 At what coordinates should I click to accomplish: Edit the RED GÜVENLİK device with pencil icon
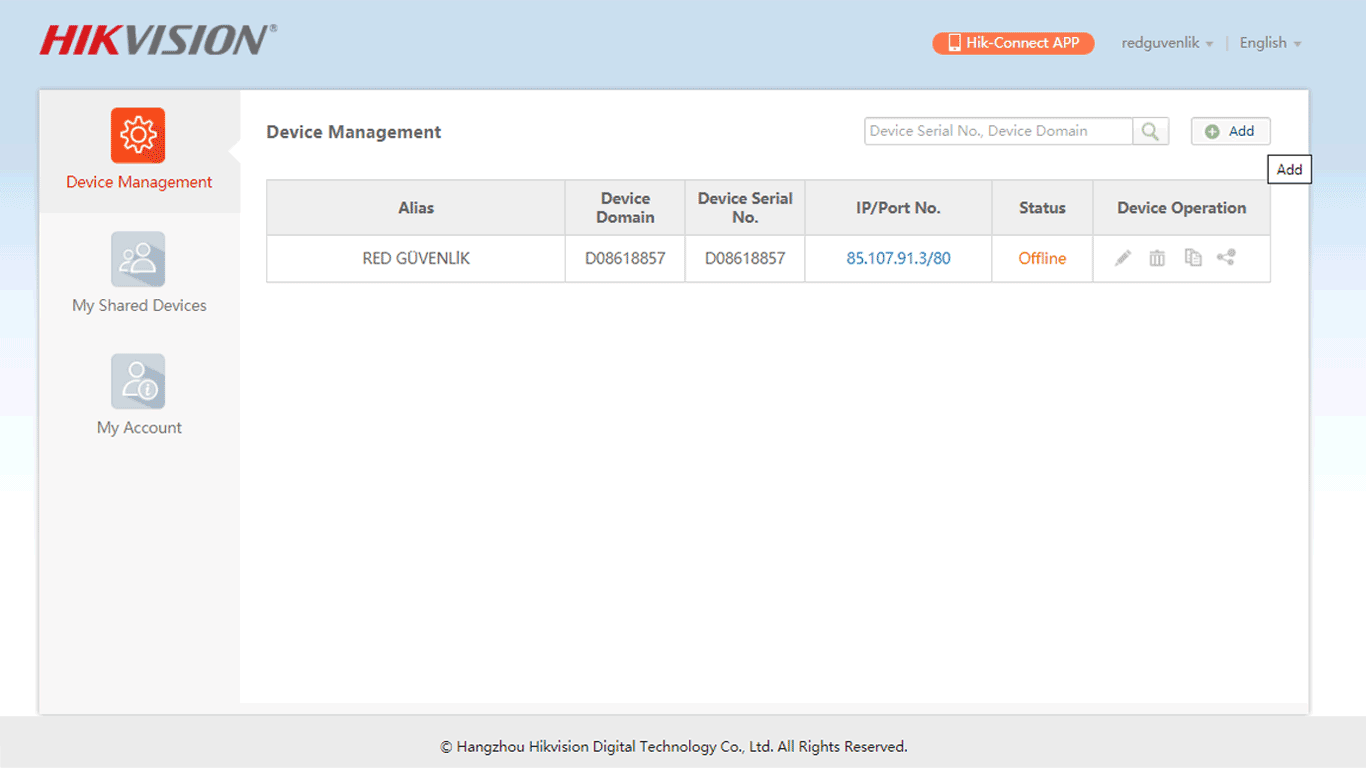[x=1123, y=258]
